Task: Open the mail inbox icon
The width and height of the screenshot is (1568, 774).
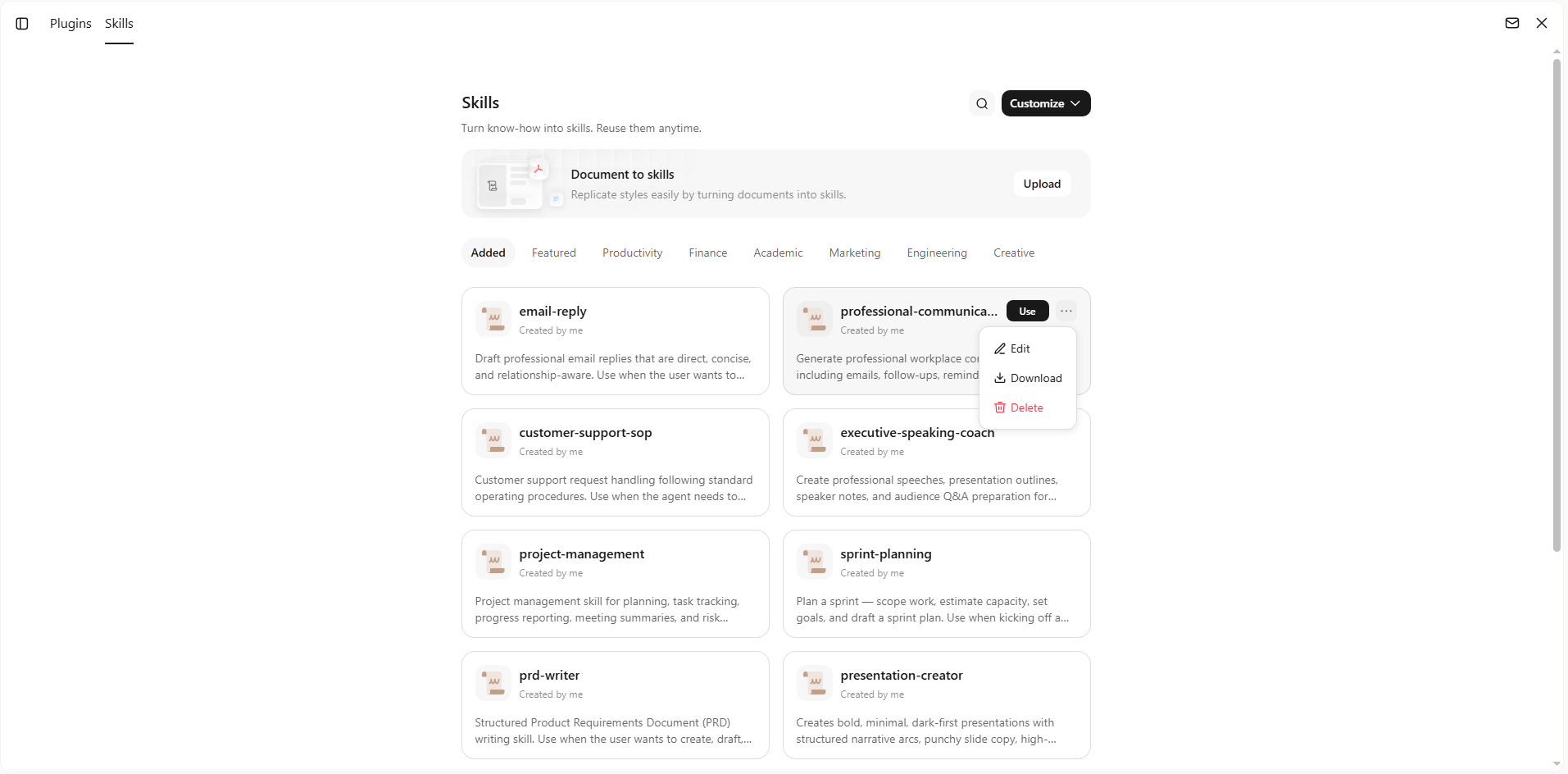Action: [x=1512, y=23]
